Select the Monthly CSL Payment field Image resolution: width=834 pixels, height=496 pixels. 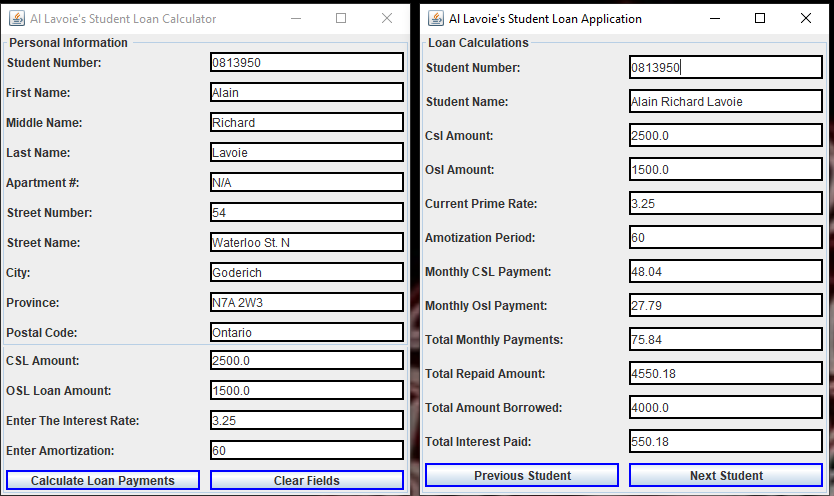726,272
